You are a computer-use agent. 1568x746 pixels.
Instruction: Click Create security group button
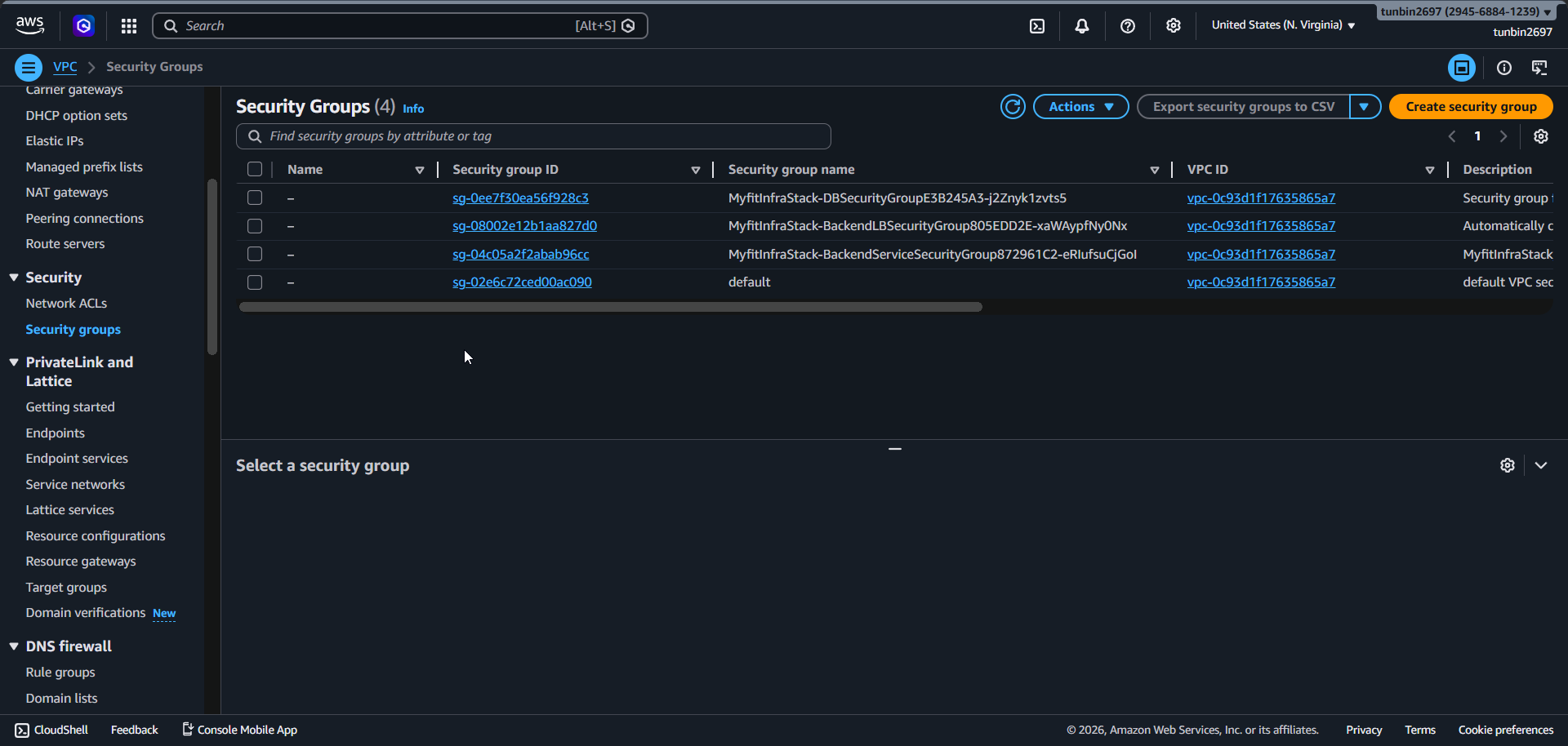pos(1470,107)
